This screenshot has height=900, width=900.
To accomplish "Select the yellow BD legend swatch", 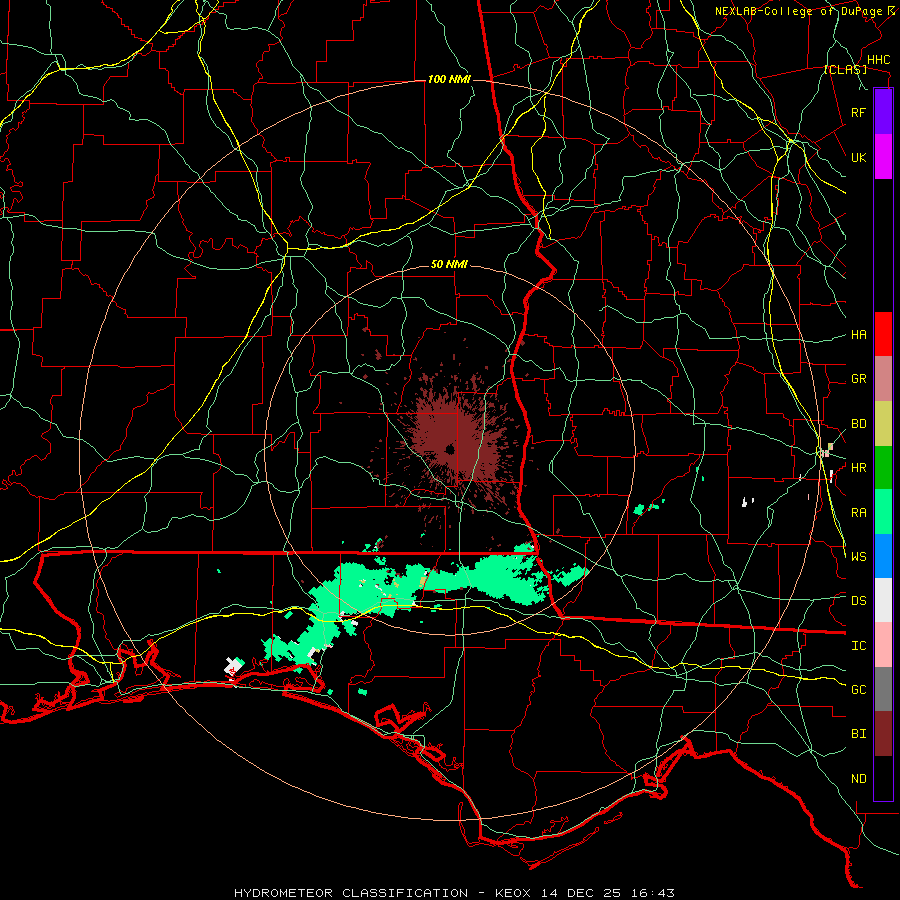I will [x=883, y=424].
